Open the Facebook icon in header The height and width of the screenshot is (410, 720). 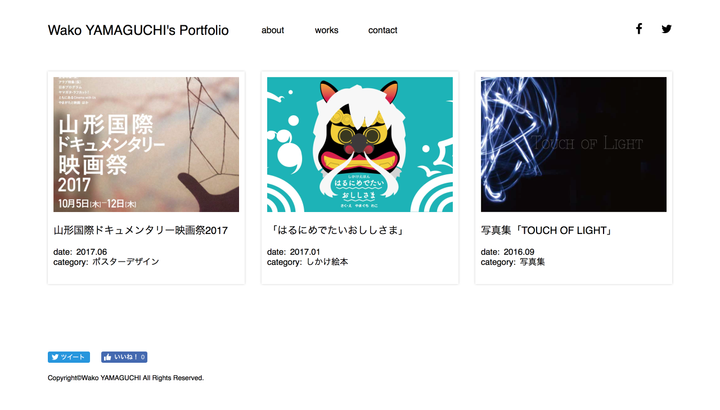[639, 29]
